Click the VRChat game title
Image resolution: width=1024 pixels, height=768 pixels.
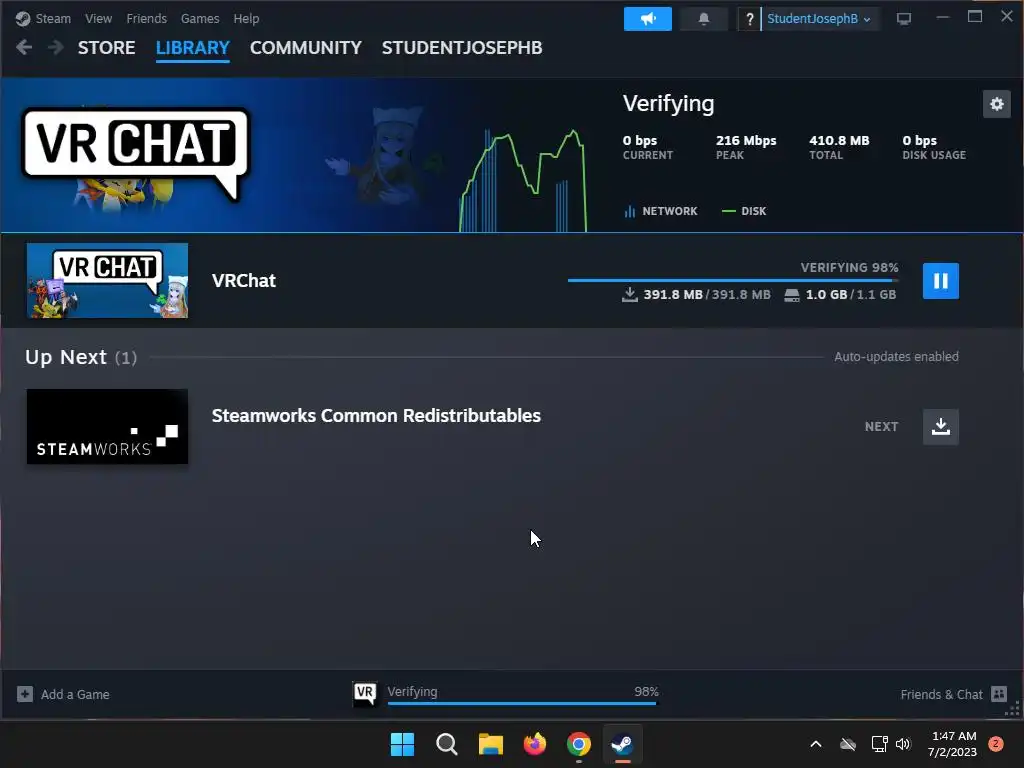[244, 281]
